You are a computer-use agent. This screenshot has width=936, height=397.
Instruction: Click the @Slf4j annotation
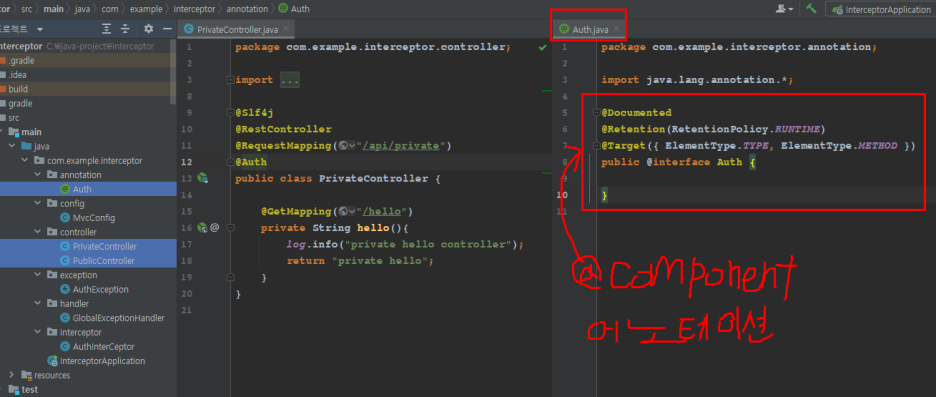[x=254, y=113]
